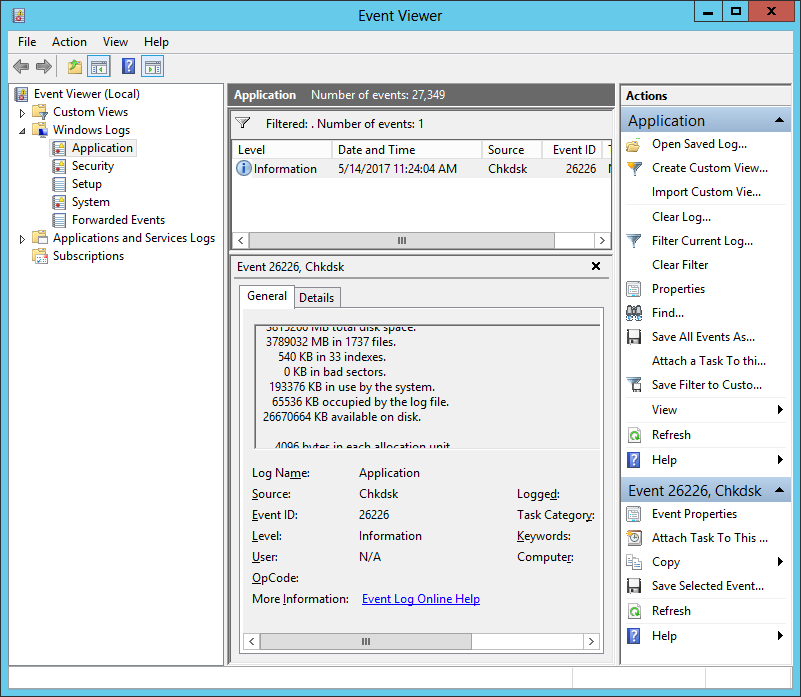Click Clear Log... in the Actions pane
The image size is (801, 697).
pos(681,217)
